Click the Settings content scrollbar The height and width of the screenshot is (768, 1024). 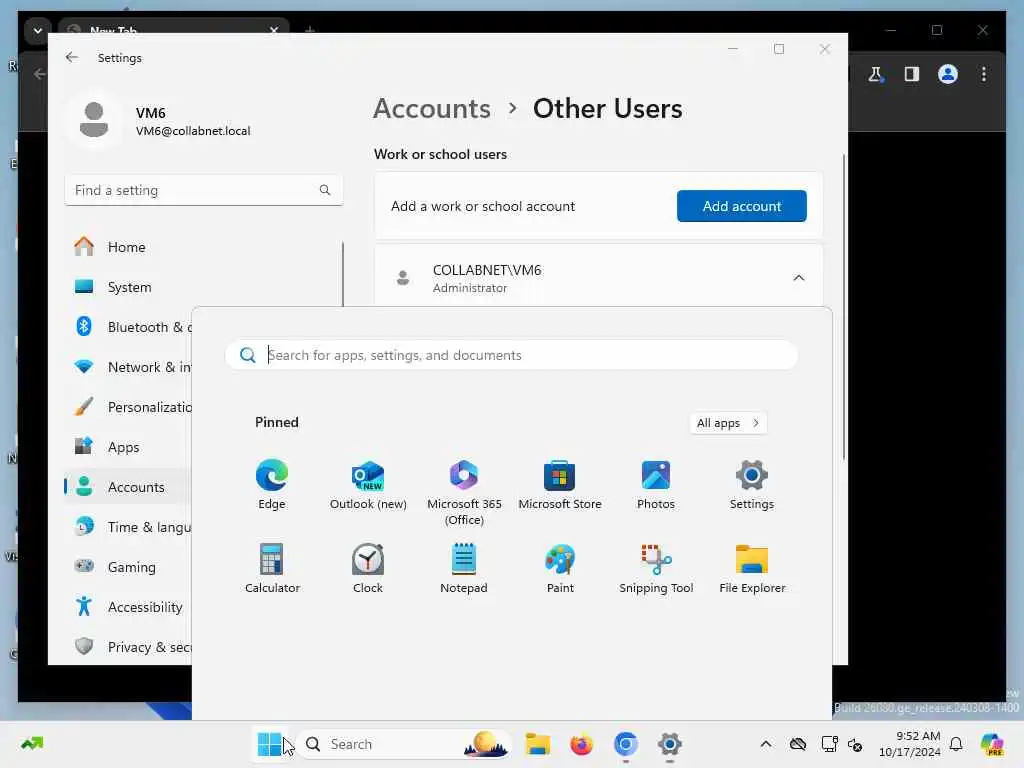[x=844, y=307]
